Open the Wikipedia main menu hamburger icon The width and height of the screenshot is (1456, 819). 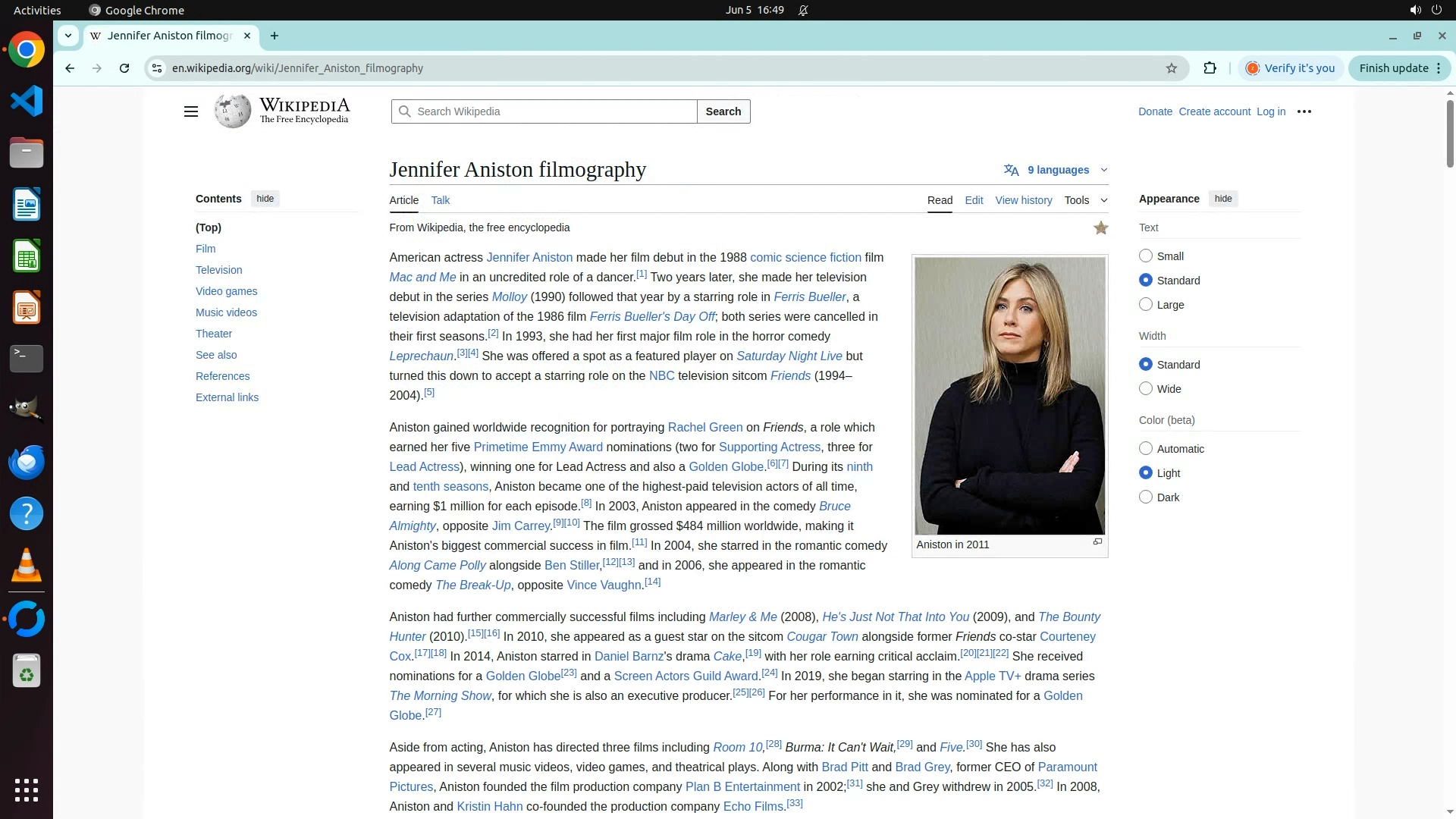click(x=190, y=111)
